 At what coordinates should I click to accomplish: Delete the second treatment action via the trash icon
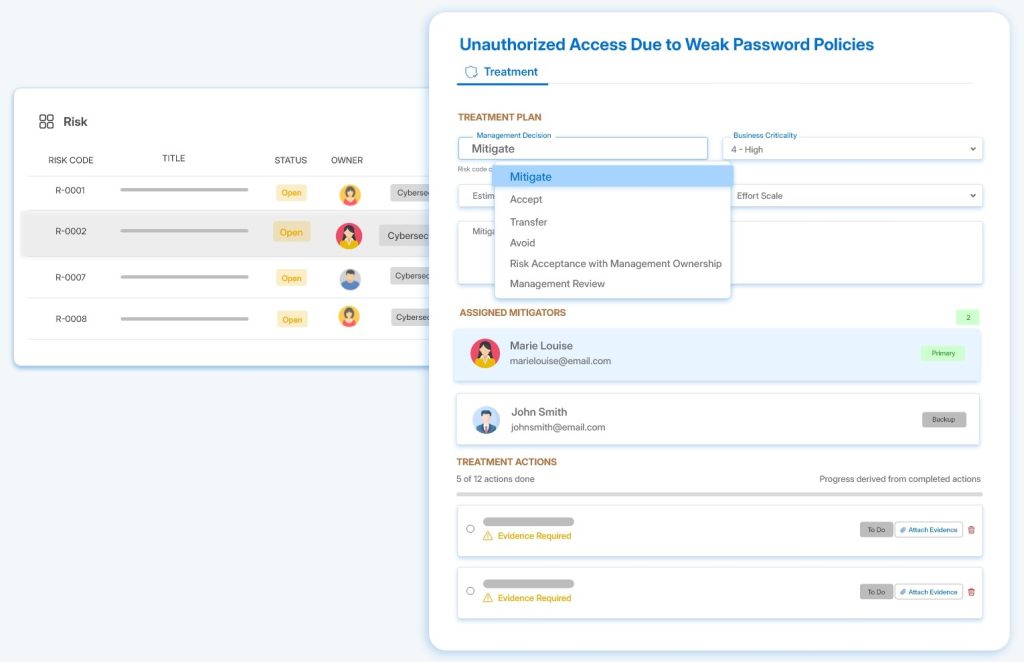tap(971, 592)
